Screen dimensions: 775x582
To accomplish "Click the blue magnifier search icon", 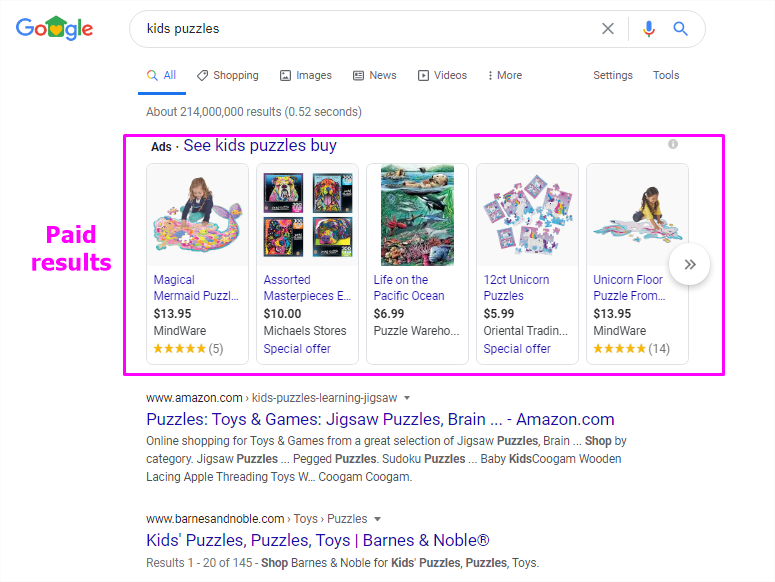I will (681, 29).
